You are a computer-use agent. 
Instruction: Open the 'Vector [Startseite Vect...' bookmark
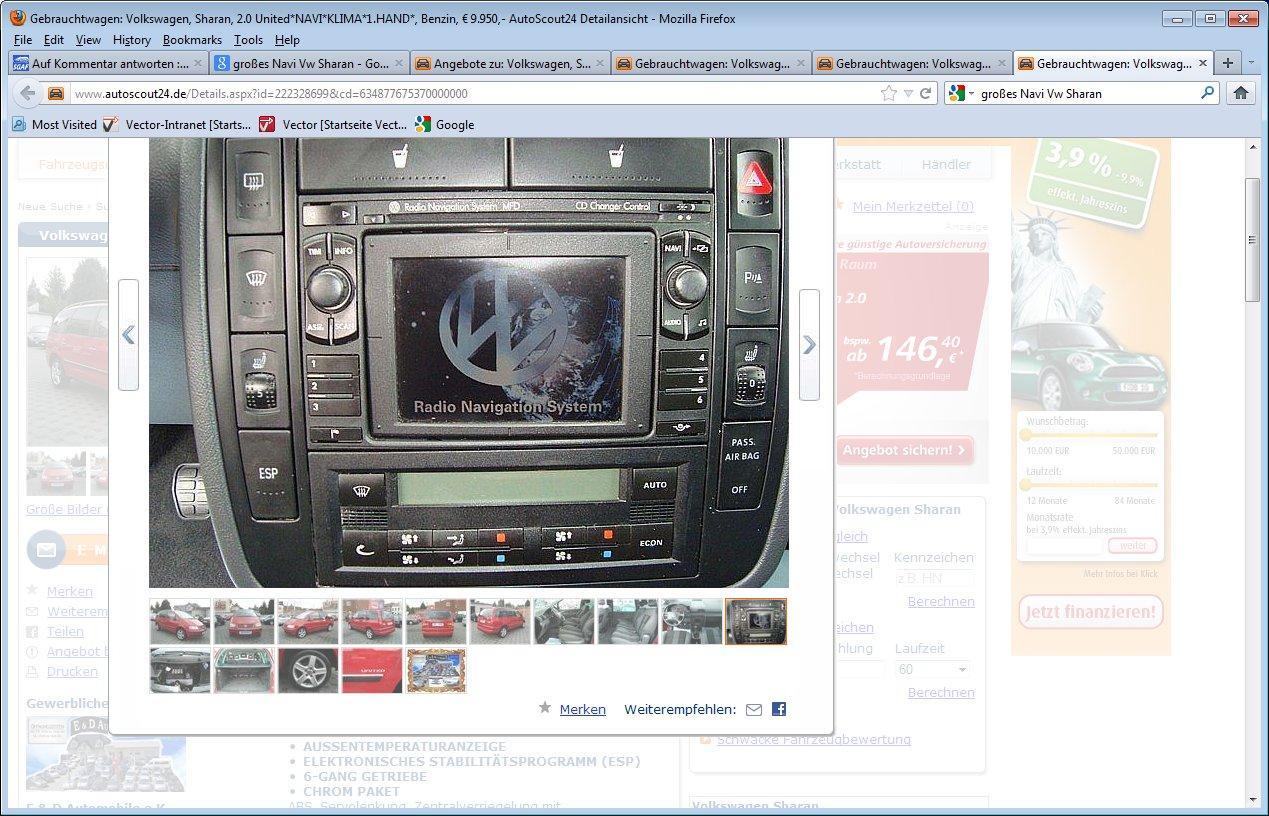click(334, 124)
